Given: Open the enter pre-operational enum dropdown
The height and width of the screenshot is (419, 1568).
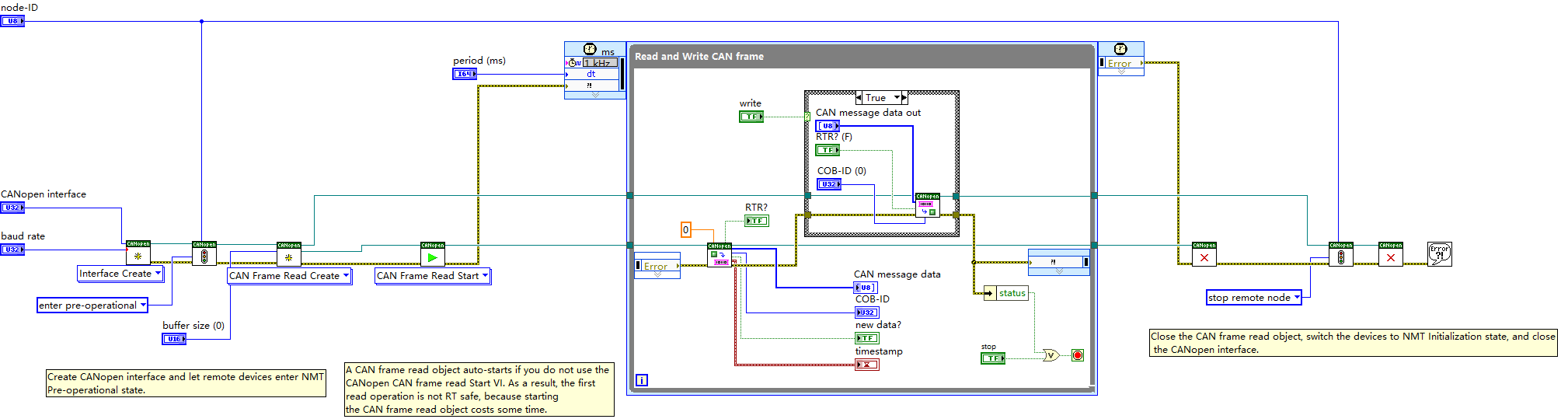Looking at the screenshot, I should tap(143, 306).
